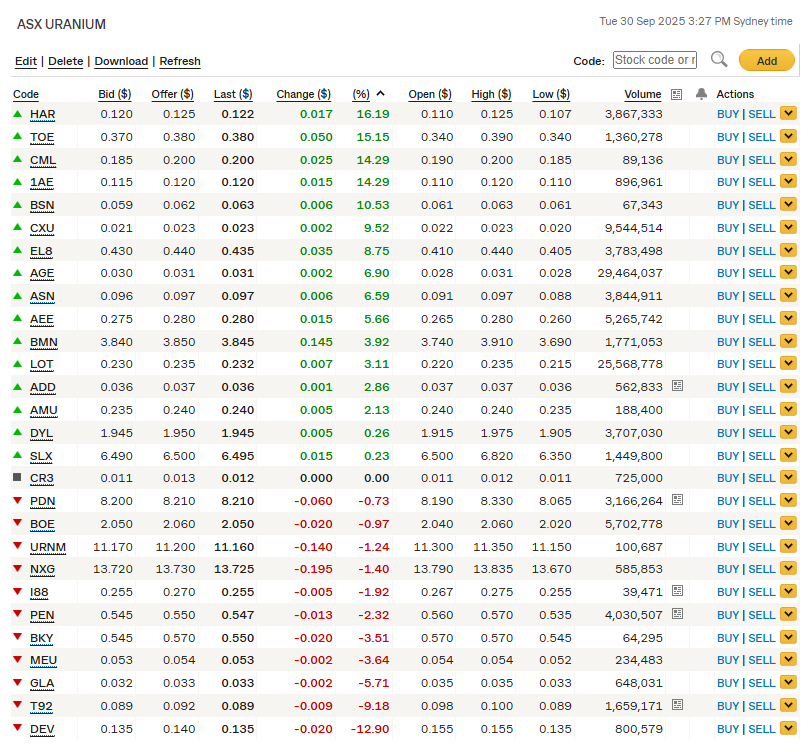Click SELL for LOT
The image size is (812, 752).
point(762,365)
